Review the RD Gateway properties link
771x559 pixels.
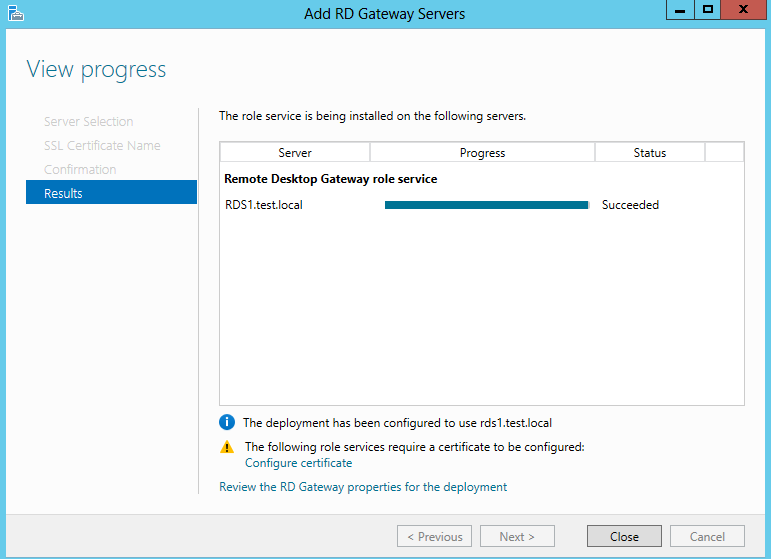[x=363, y=487]
